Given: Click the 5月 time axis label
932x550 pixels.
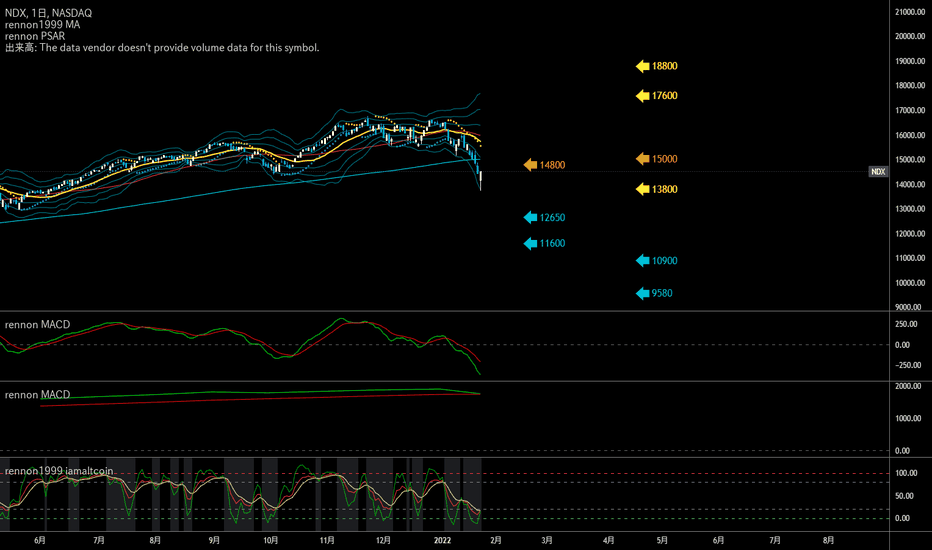Looking at the screenshot, I should point(662,540).
